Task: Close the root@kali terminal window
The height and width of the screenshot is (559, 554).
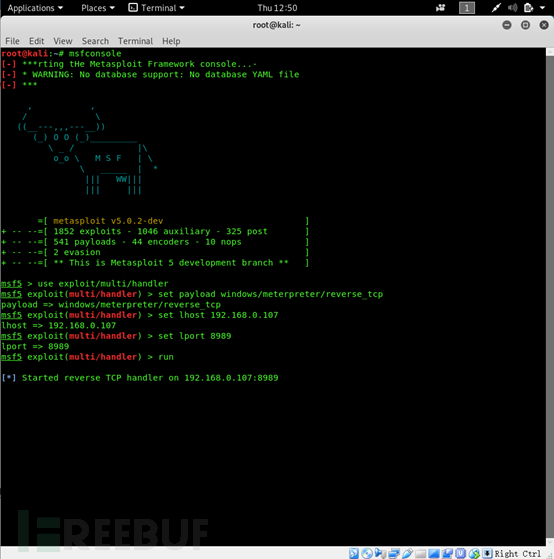Action: [x=544, y=25]
